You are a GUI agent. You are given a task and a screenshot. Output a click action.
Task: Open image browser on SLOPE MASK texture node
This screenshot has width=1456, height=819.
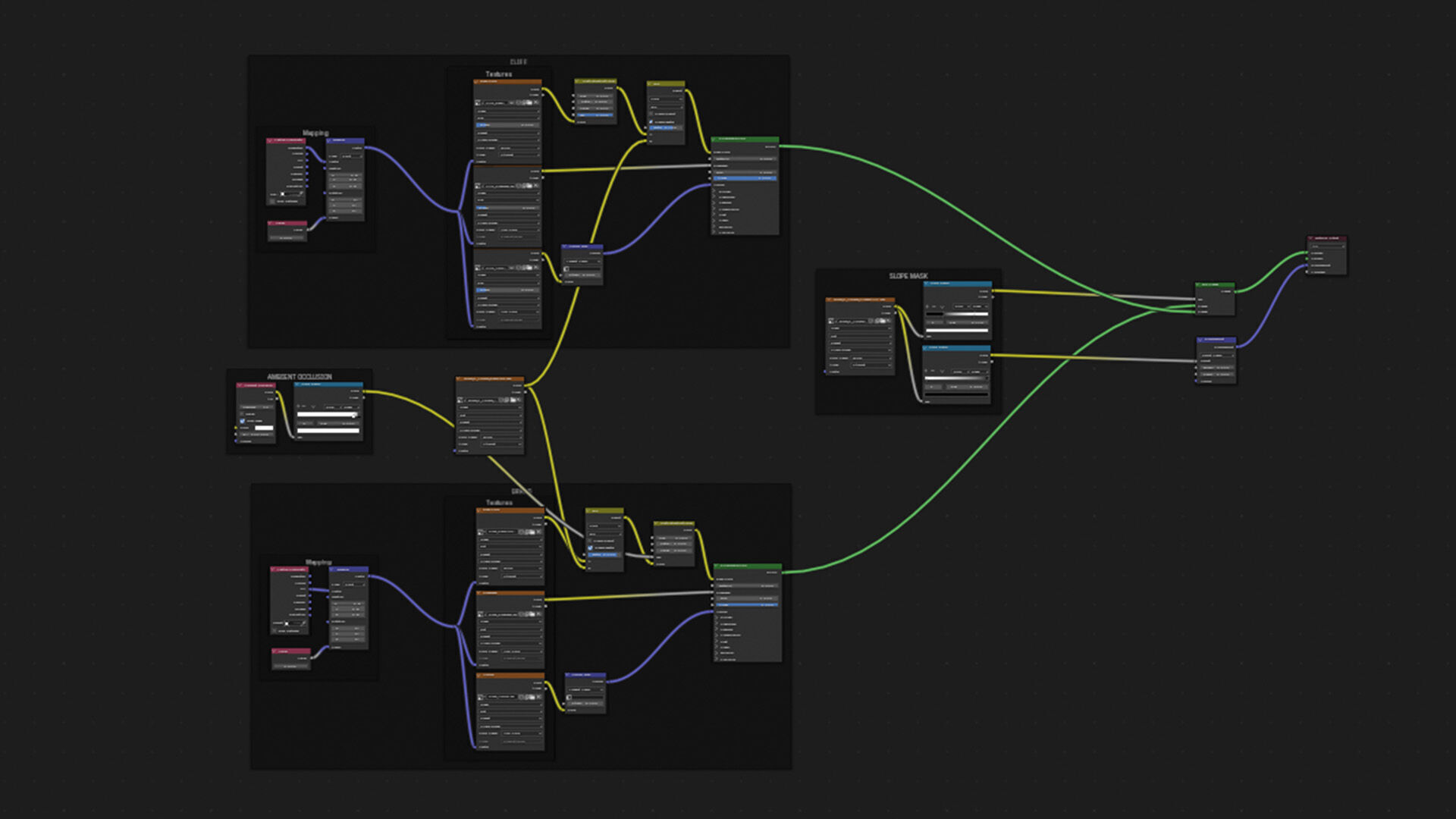point(831,321)
